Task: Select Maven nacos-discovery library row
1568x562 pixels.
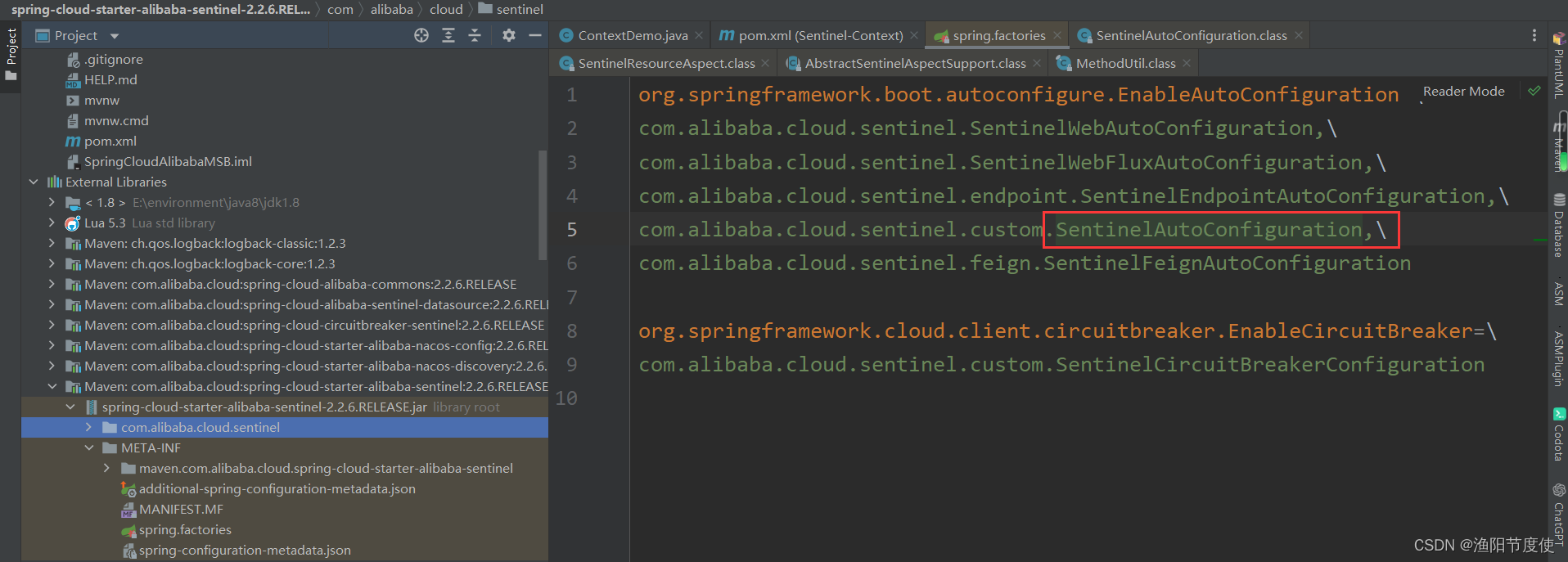Action: point(285,366)
